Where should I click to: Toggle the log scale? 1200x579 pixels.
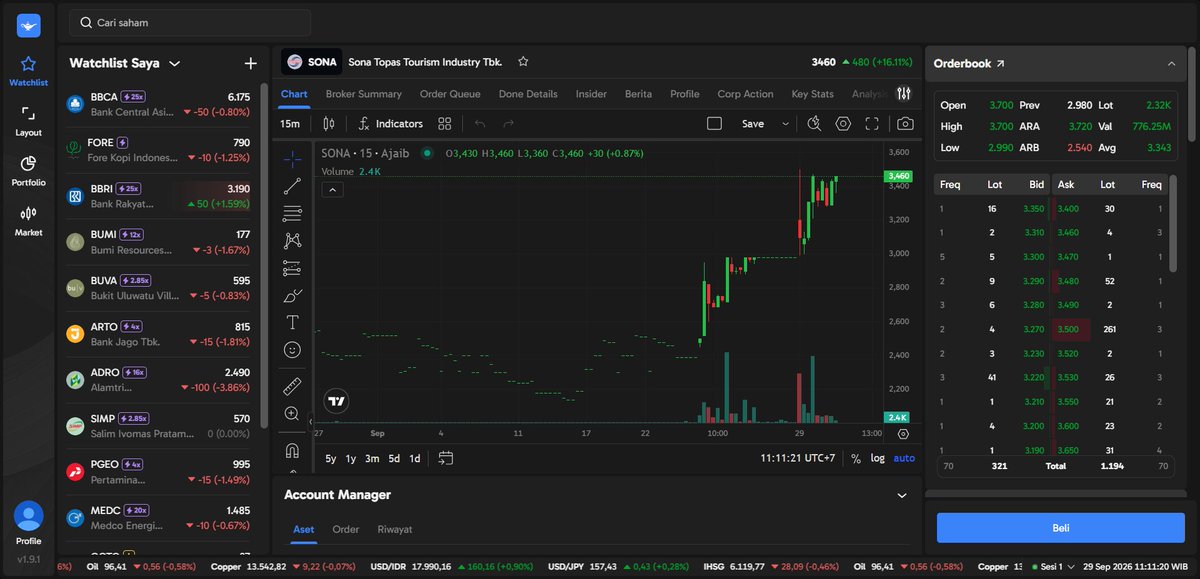pos(877,458)
